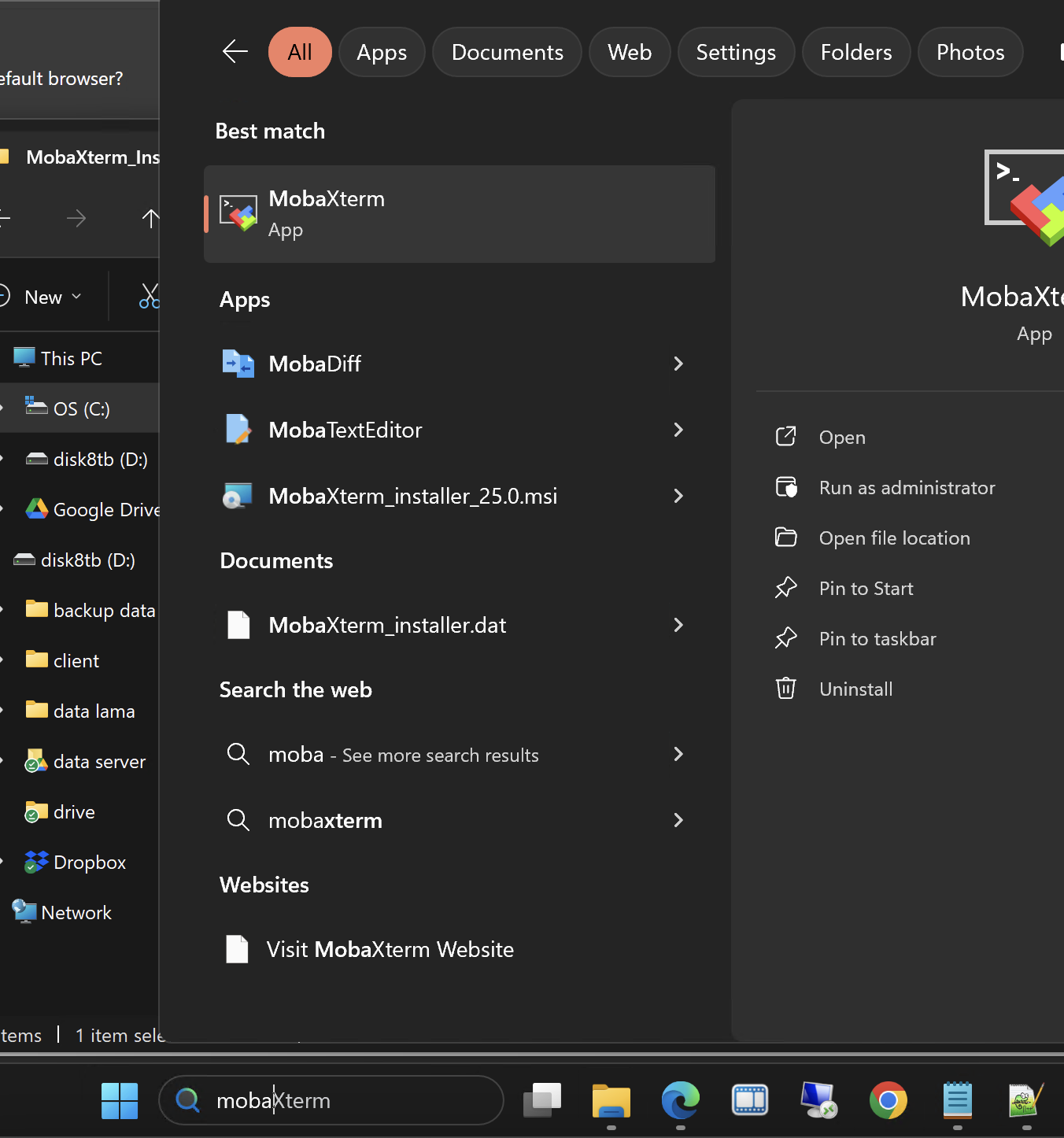Launch MobaXterm from the Best match result
1064x1138 pixels.
point(460,214)
